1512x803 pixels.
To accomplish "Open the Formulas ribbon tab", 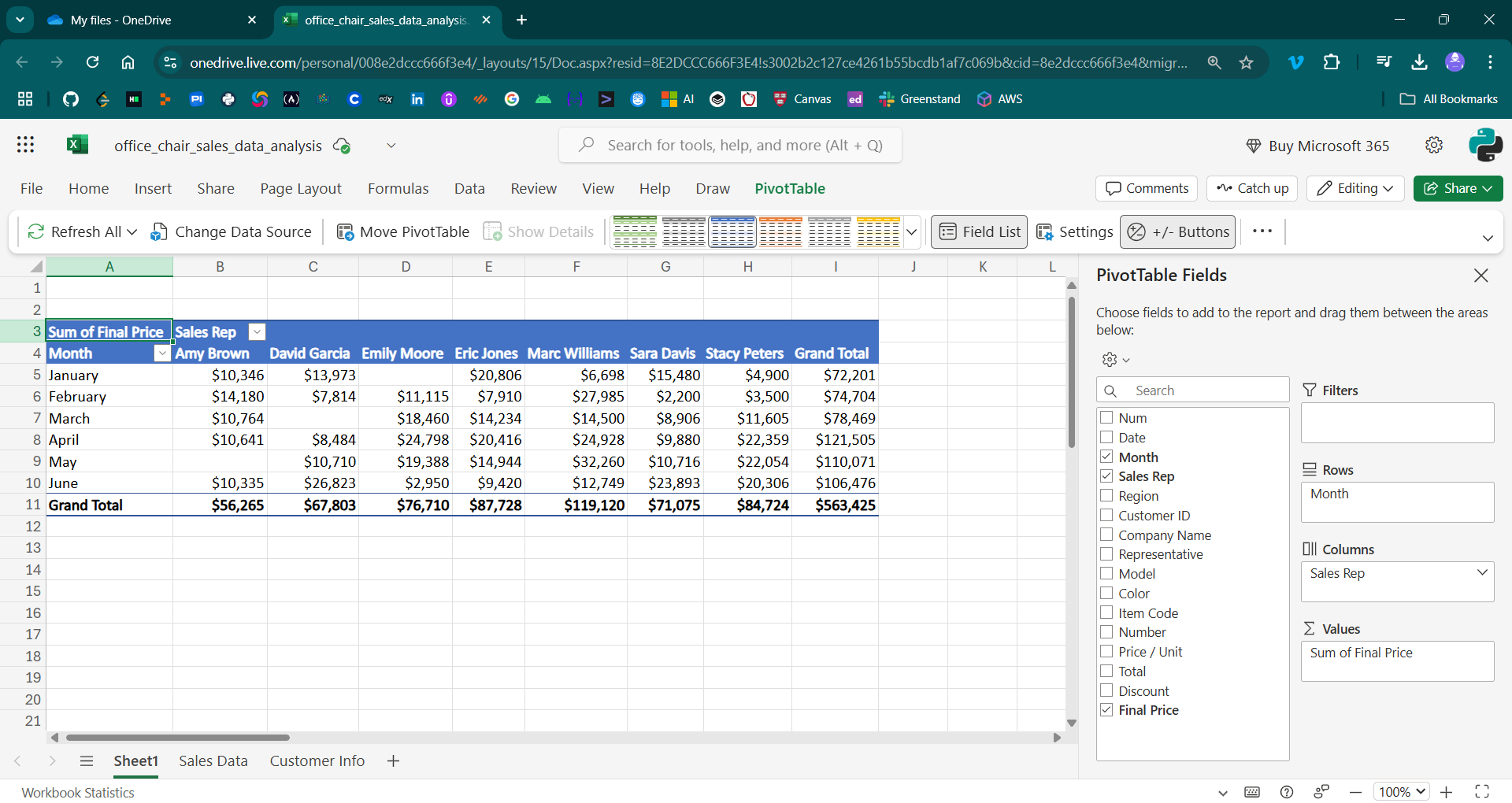I will tap(398, 188).
